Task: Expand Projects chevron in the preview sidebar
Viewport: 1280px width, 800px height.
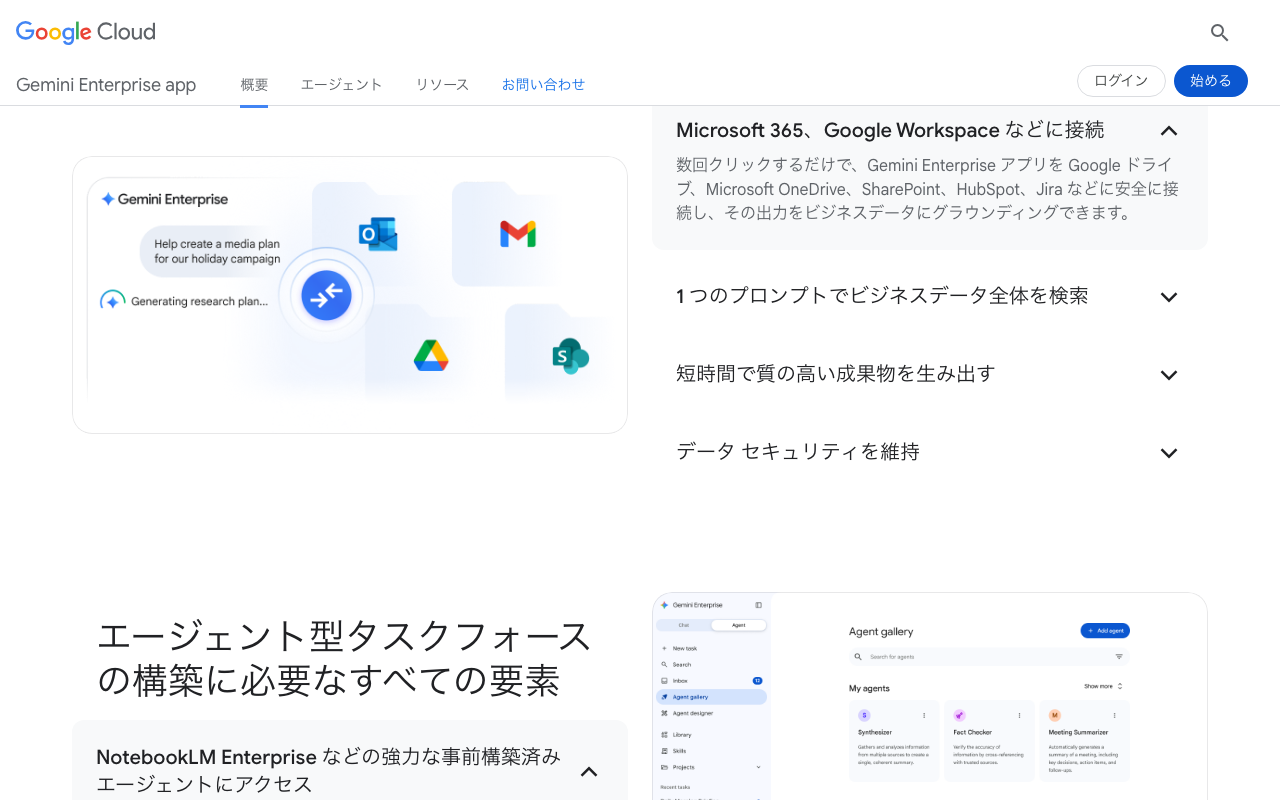Action: point(758,767)
